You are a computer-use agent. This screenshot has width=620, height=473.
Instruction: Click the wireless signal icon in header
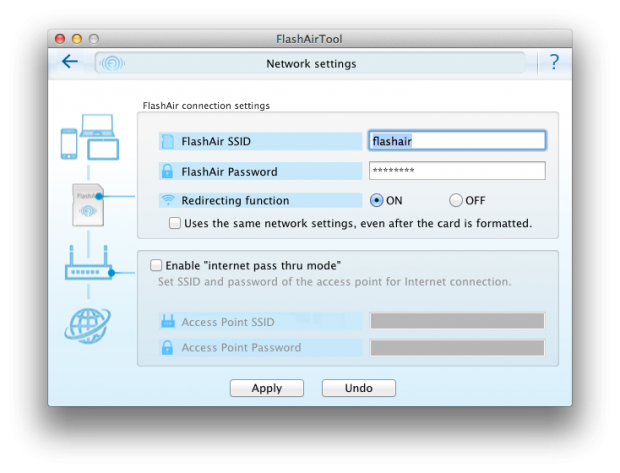click(112, 63)
